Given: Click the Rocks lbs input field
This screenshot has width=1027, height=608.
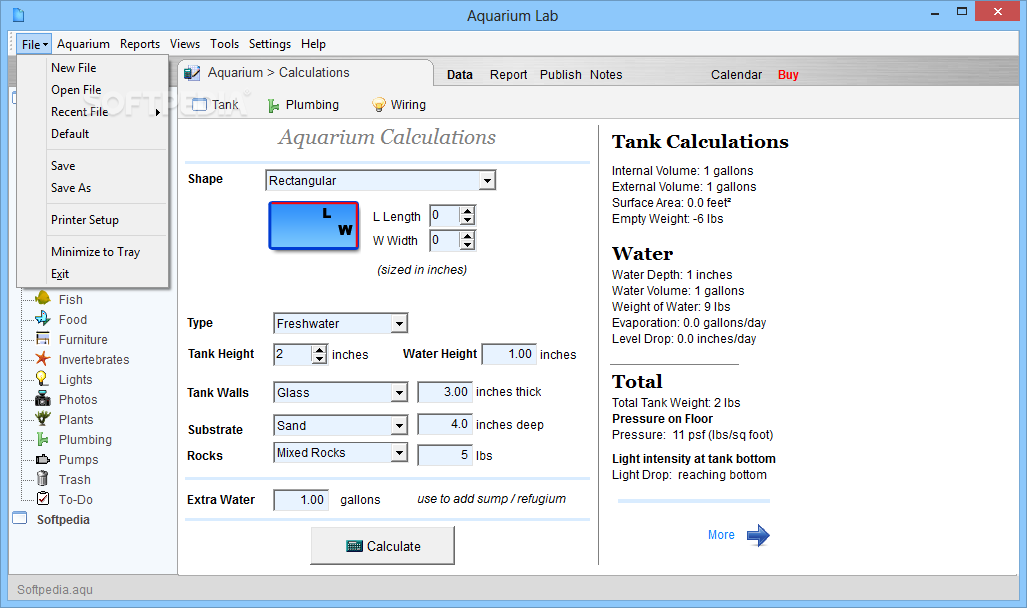Looking at the screenshot, I should (445, 455).
